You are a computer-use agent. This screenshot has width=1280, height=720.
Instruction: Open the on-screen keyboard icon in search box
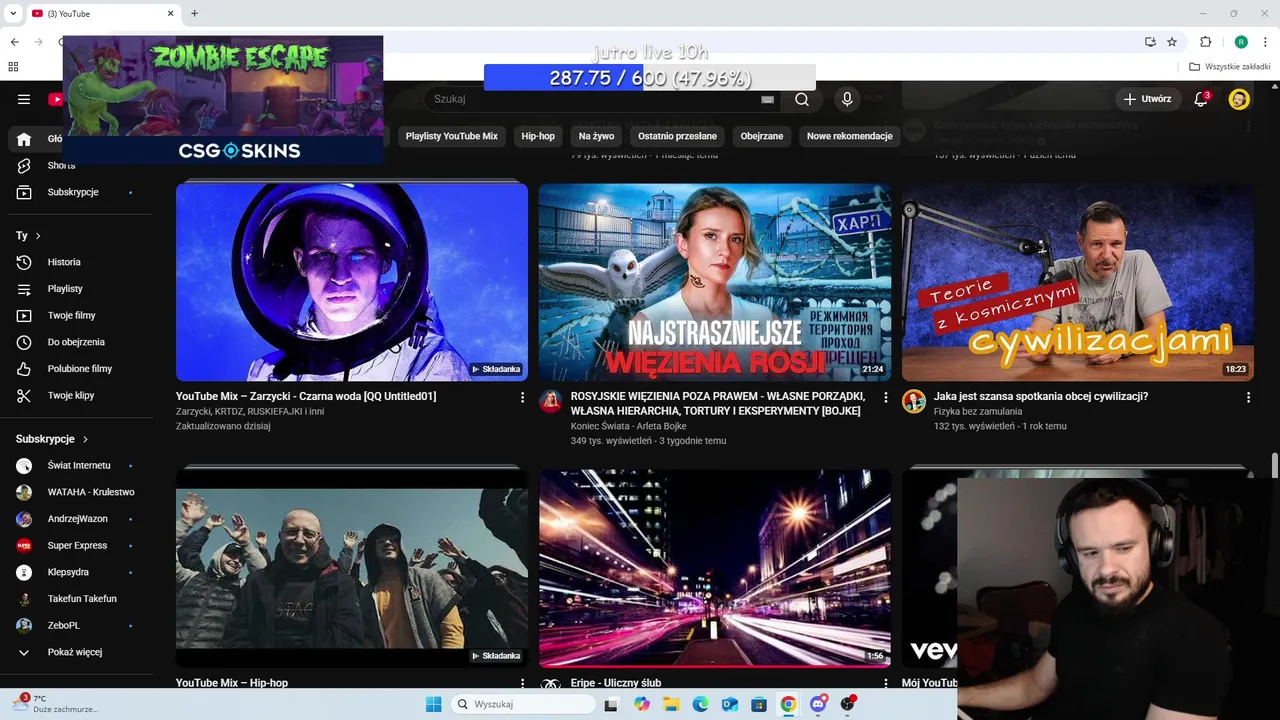[x=768, y=99]
